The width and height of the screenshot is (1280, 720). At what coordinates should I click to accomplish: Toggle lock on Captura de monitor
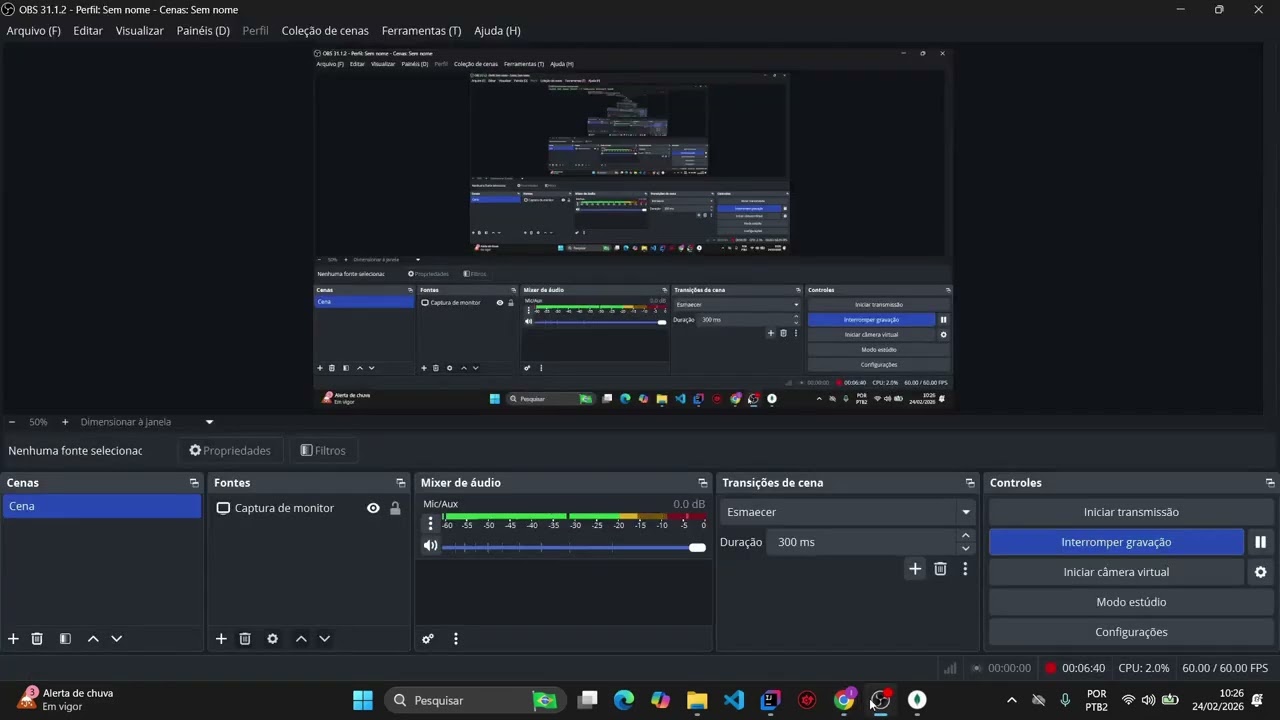[395, 508]
